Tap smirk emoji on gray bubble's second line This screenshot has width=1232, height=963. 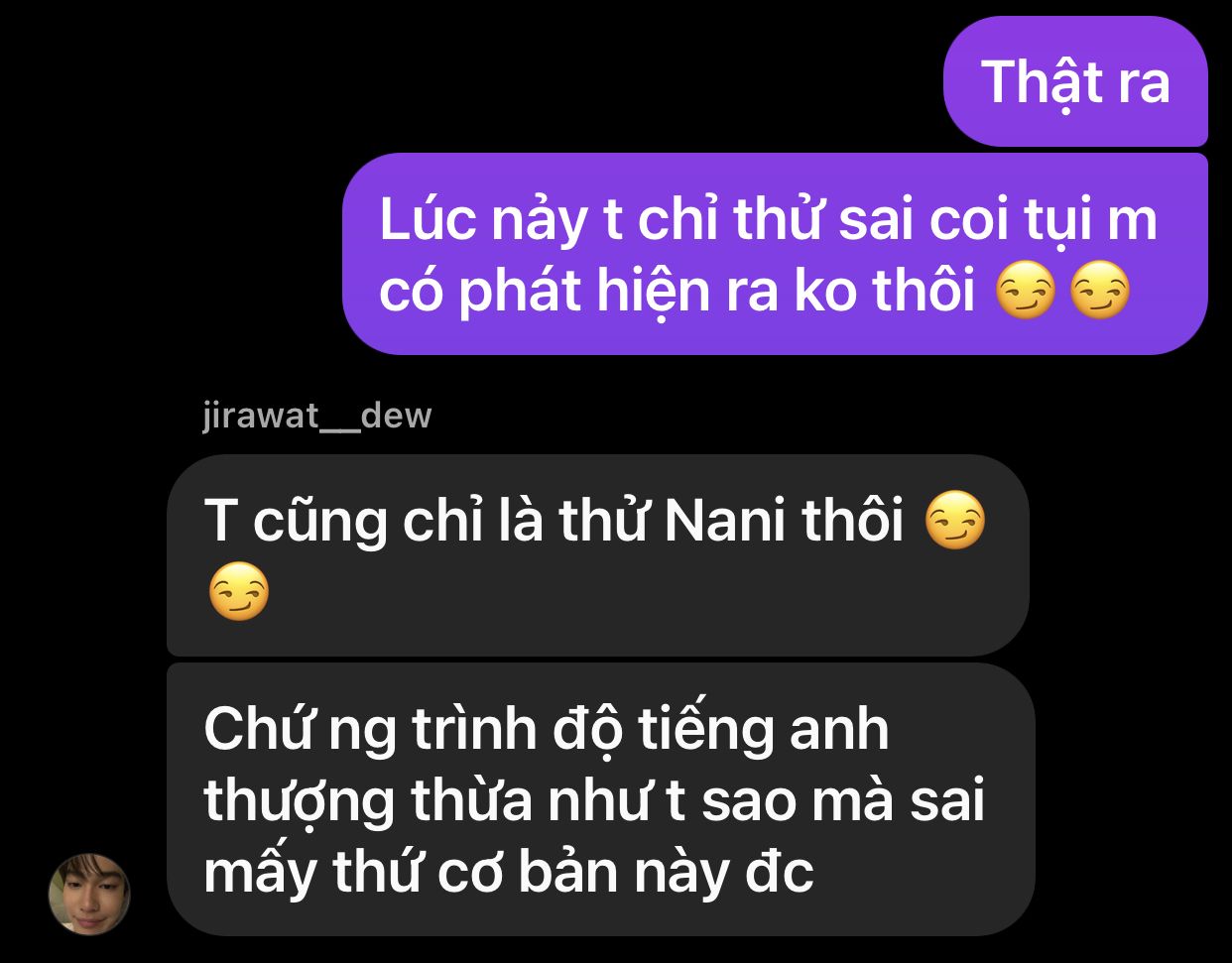239,593
